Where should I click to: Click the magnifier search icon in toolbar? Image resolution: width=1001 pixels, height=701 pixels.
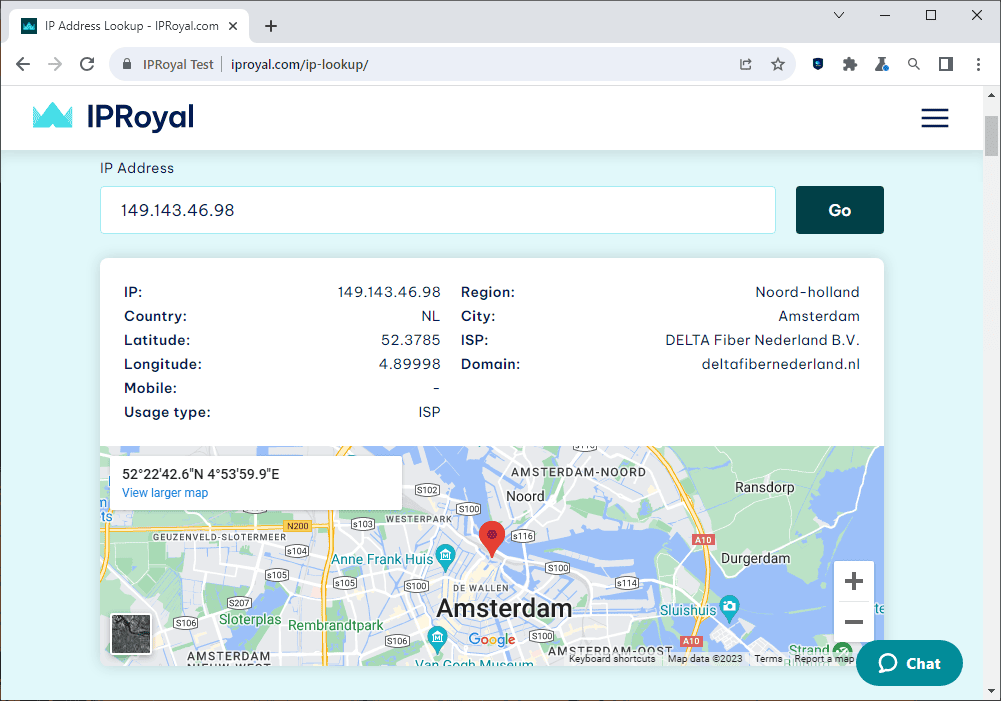click(914, 64)
